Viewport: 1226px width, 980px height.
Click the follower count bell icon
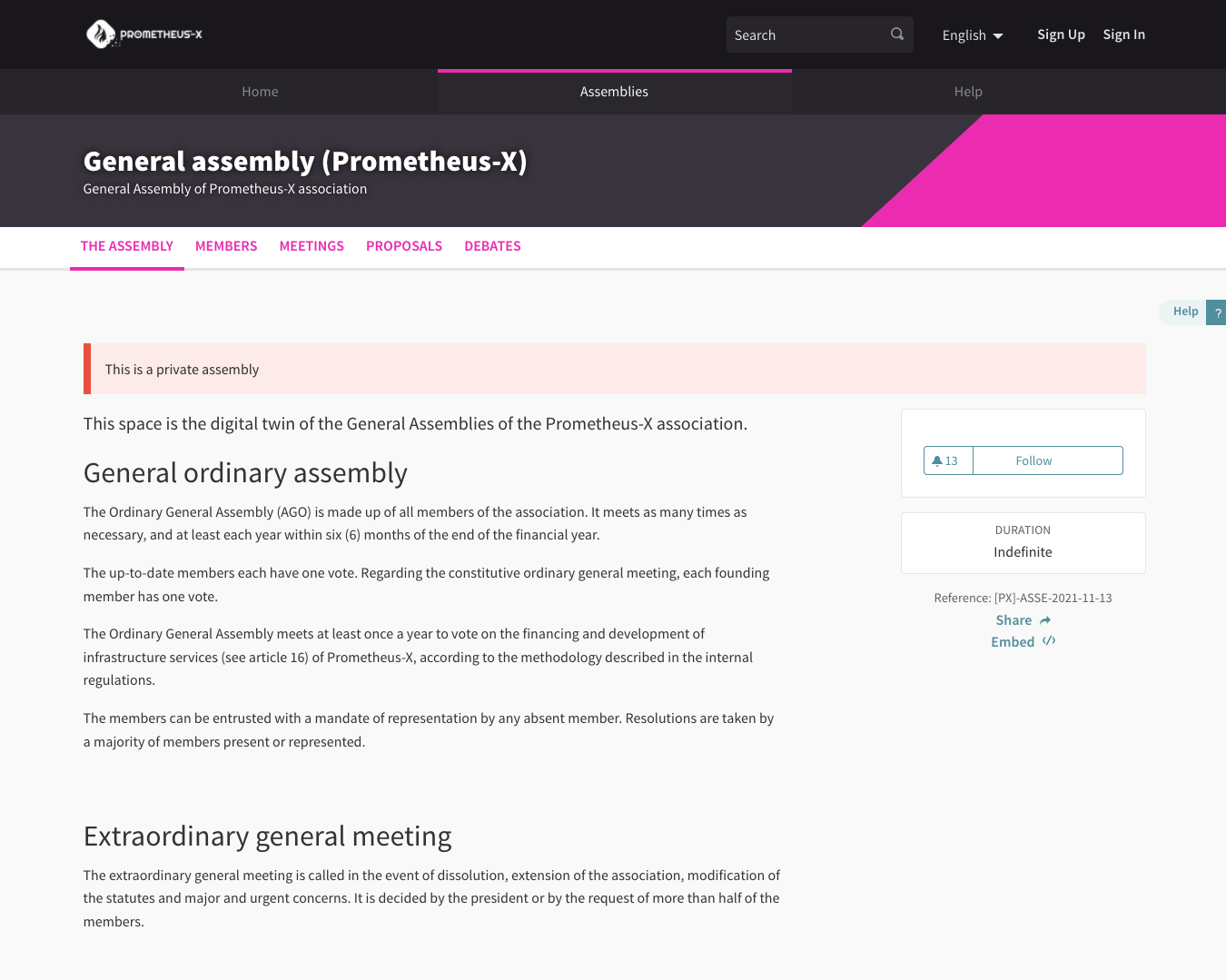[x=937, y=460]
